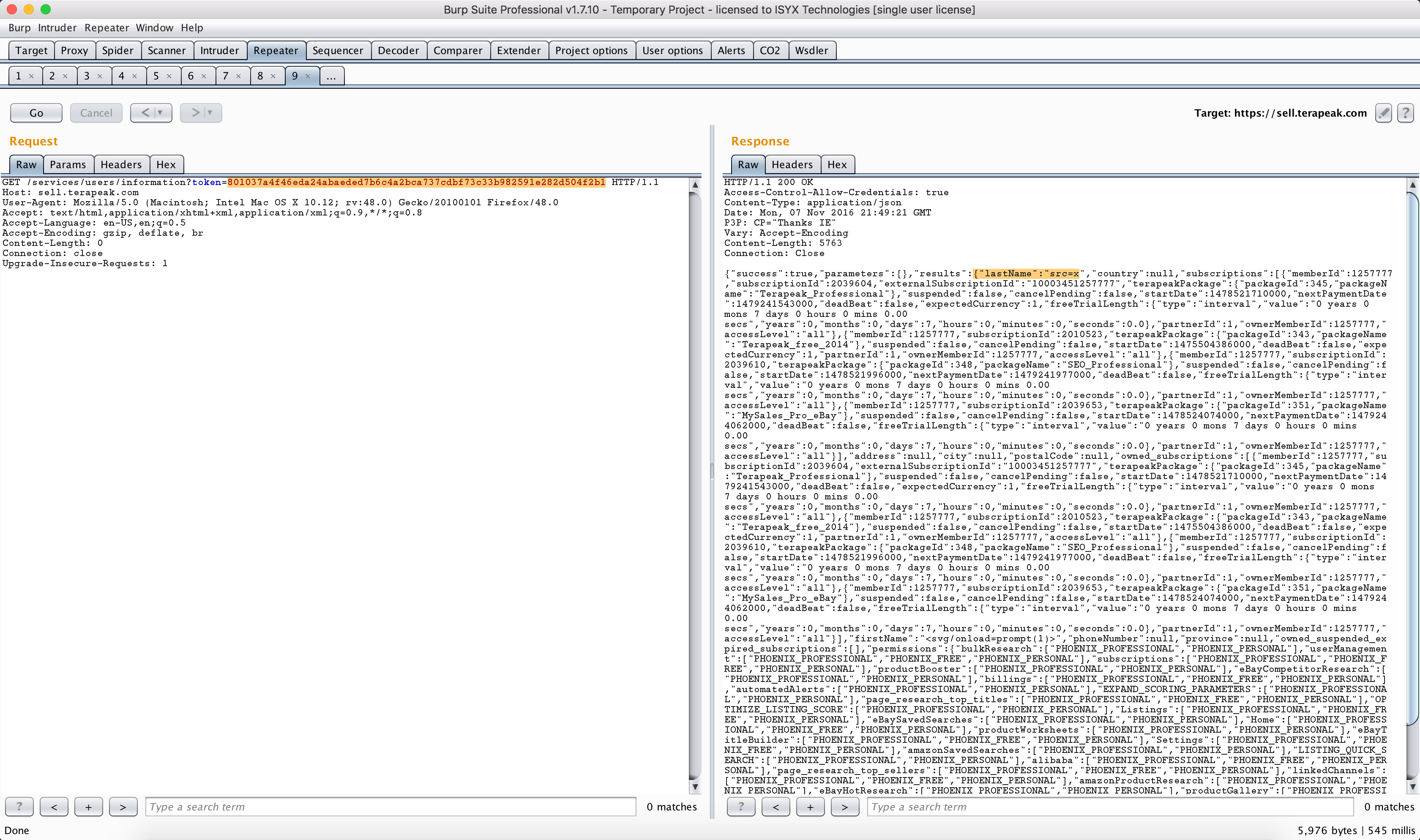
Task: Switch to the Sequencer tab
Action: [338, 50]
